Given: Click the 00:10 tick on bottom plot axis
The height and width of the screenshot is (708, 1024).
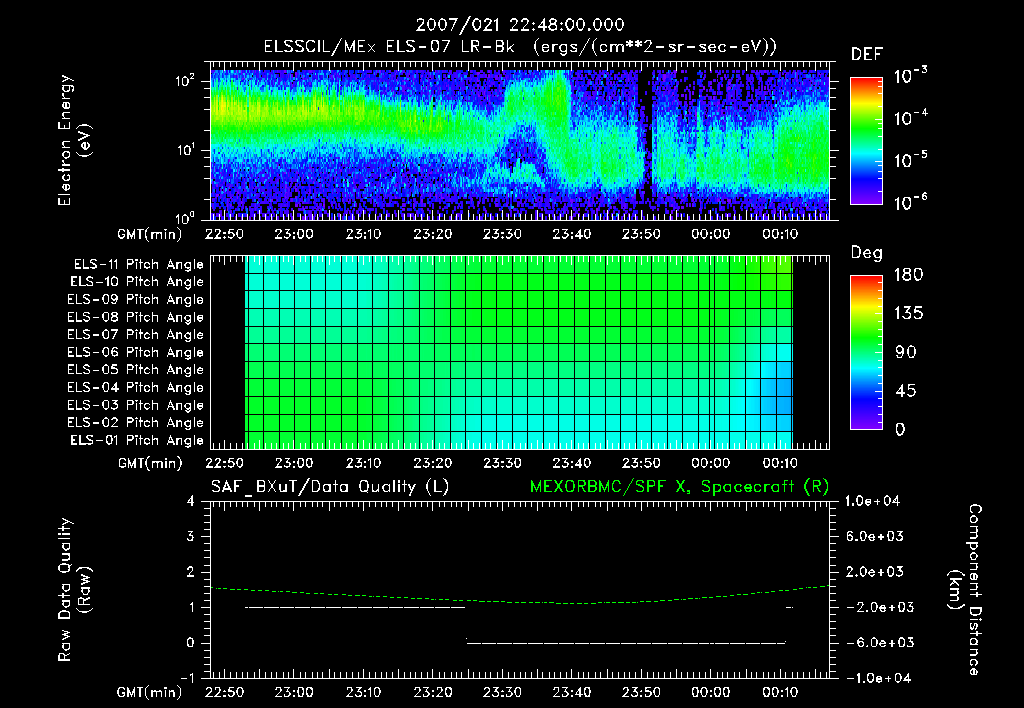Looking at the screenshot, I should (780, 692).
